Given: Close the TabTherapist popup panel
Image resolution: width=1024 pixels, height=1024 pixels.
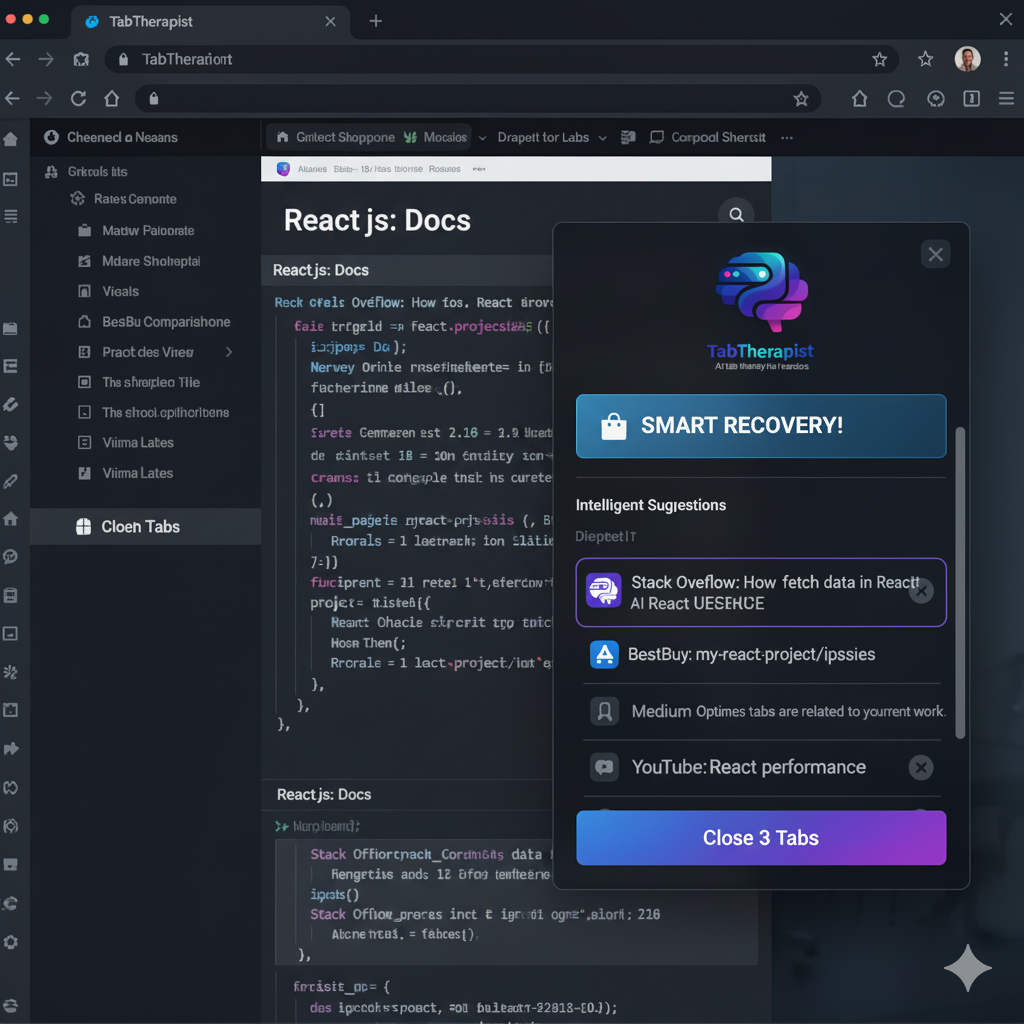Looking at the screenshot, I should click(x=935, y=254).
